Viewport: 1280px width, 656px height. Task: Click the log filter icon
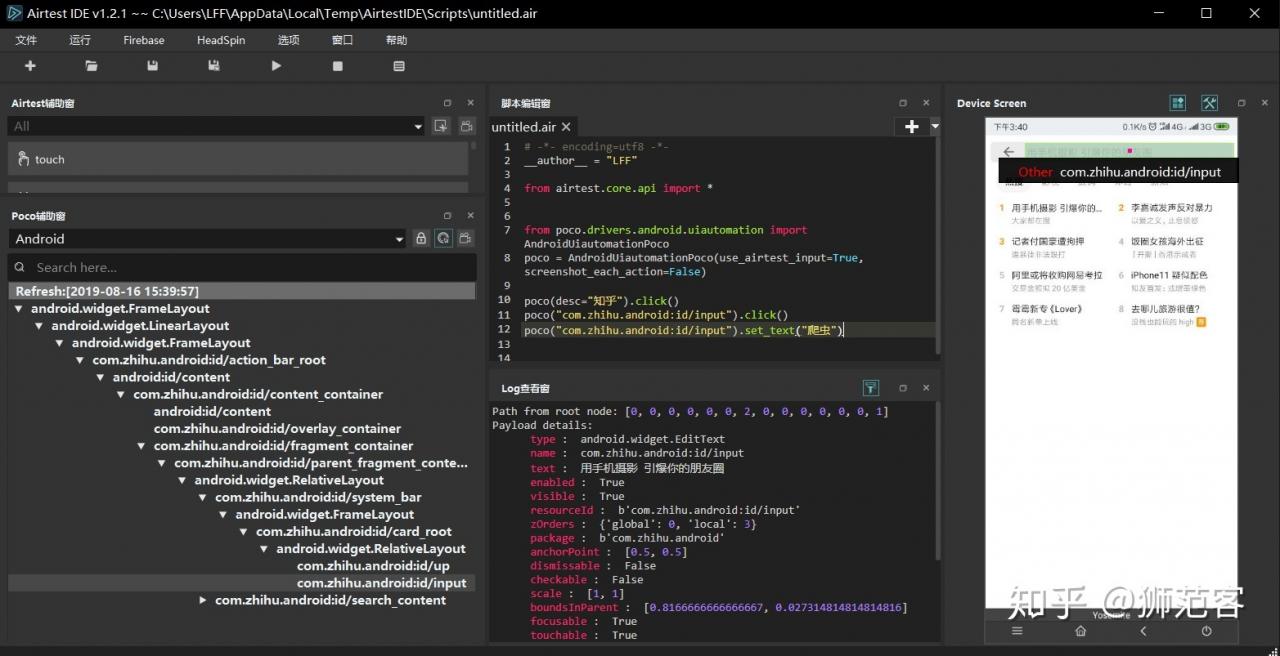pyautogui.click(x=871, y=388)
